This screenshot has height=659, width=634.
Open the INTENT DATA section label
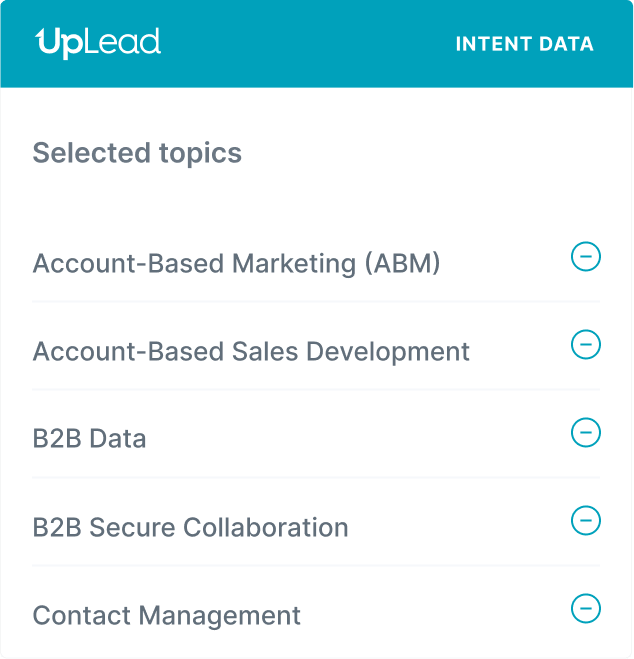524,44
